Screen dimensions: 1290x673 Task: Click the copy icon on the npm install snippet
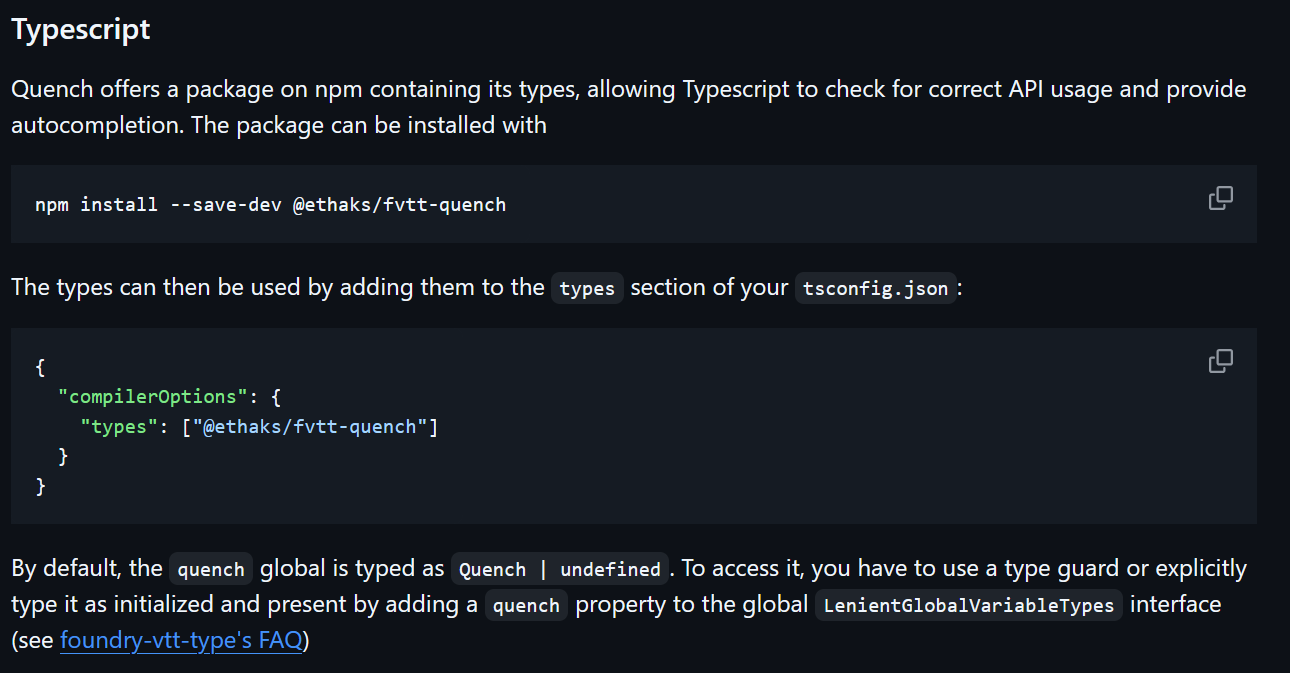coord(1220,198)
